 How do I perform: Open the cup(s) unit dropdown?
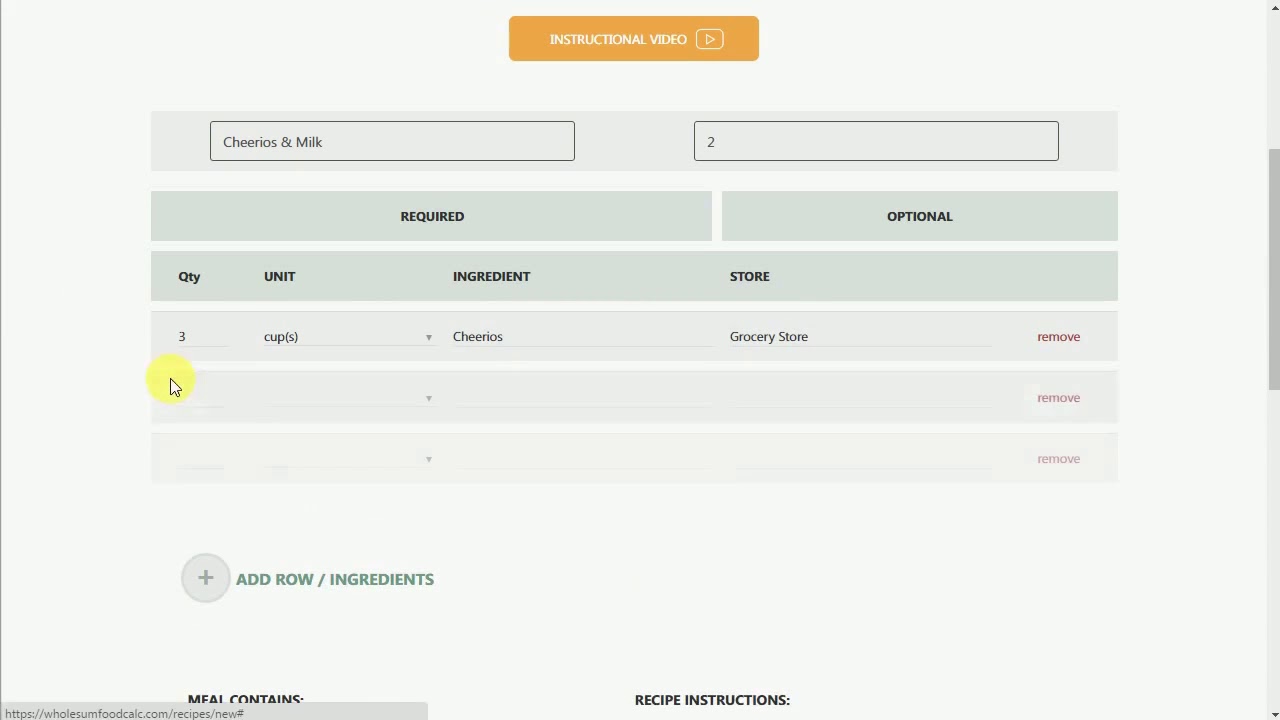(x=348, y=337)
